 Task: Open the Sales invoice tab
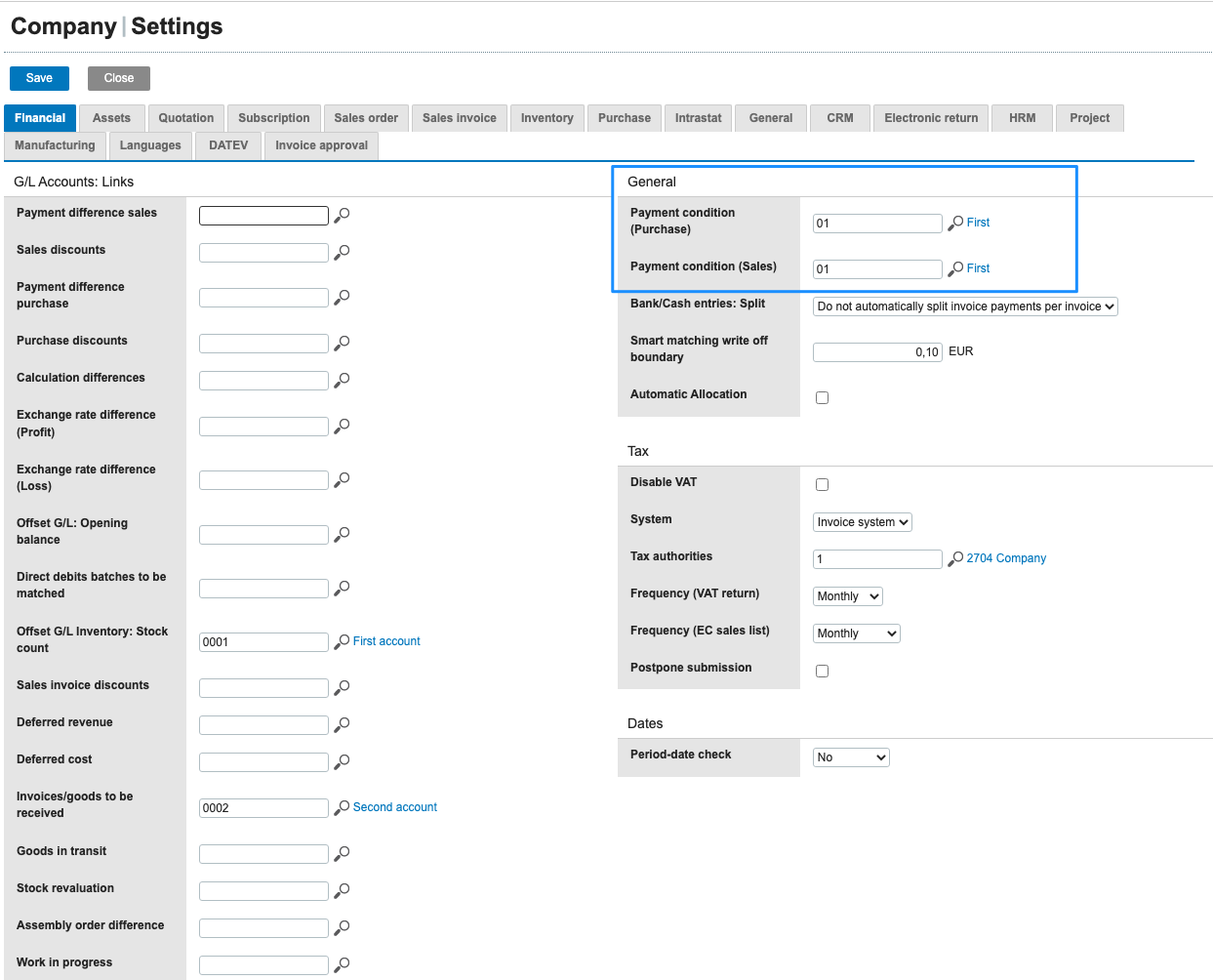point(459,118)
